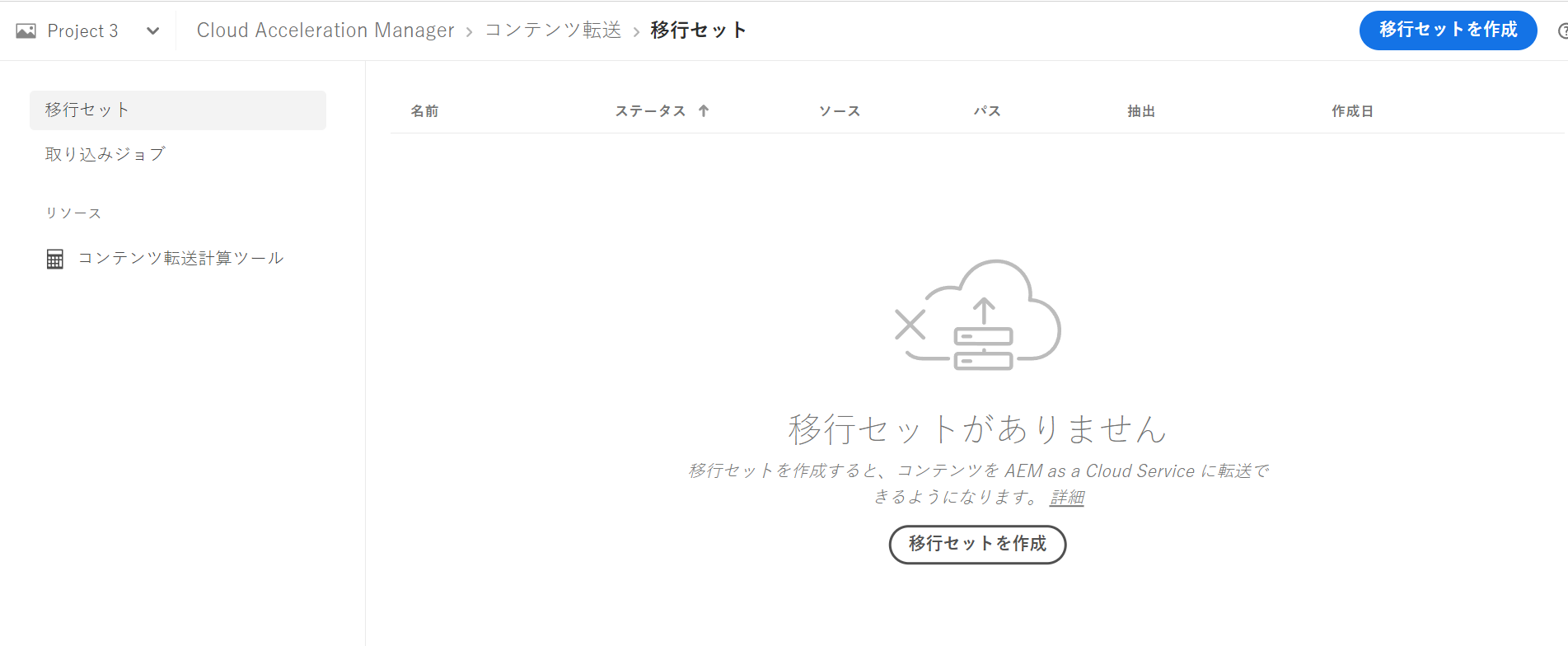
Task: Go to Cloud Acceleration Manager breadcrumb
Action: [x=325, y=30]
